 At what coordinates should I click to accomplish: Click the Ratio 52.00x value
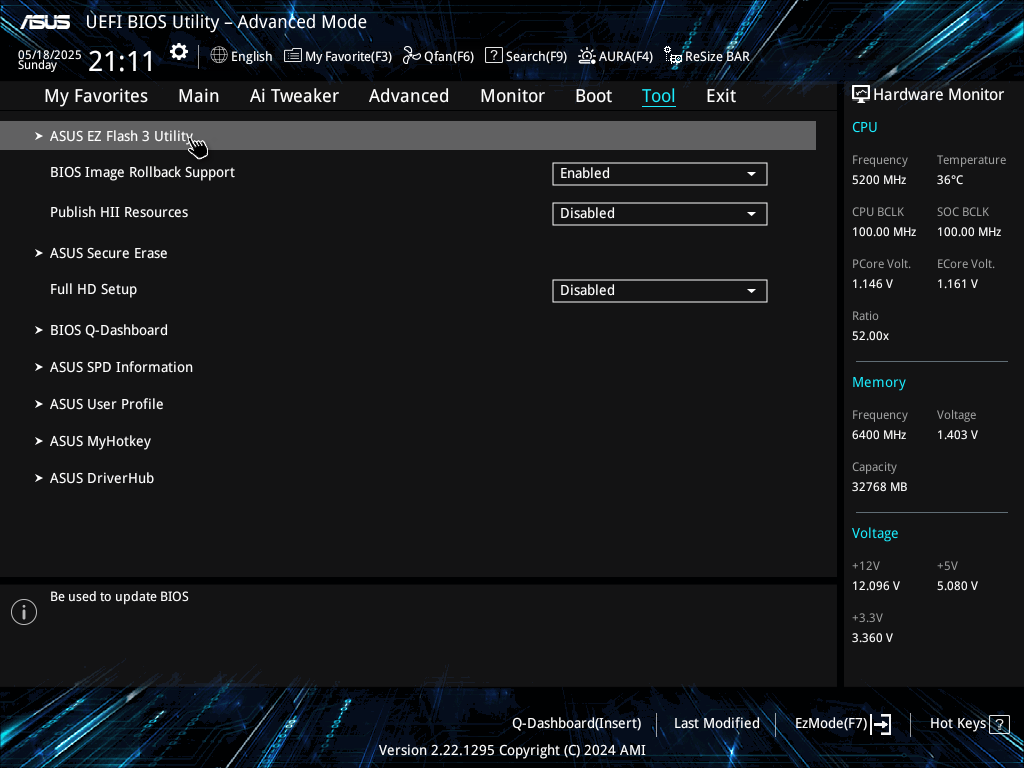coord(871,336)
